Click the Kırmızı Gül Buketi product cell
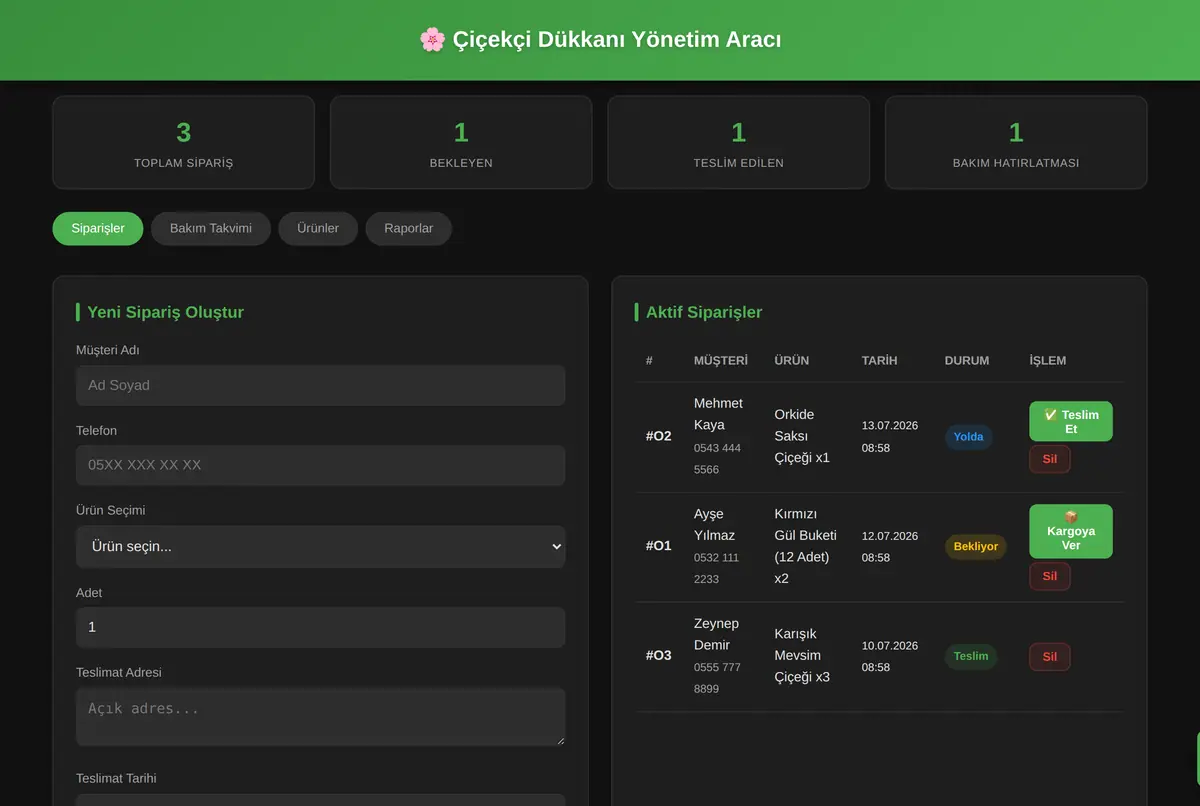The image size is (1200, 806). tap(806, 546)
